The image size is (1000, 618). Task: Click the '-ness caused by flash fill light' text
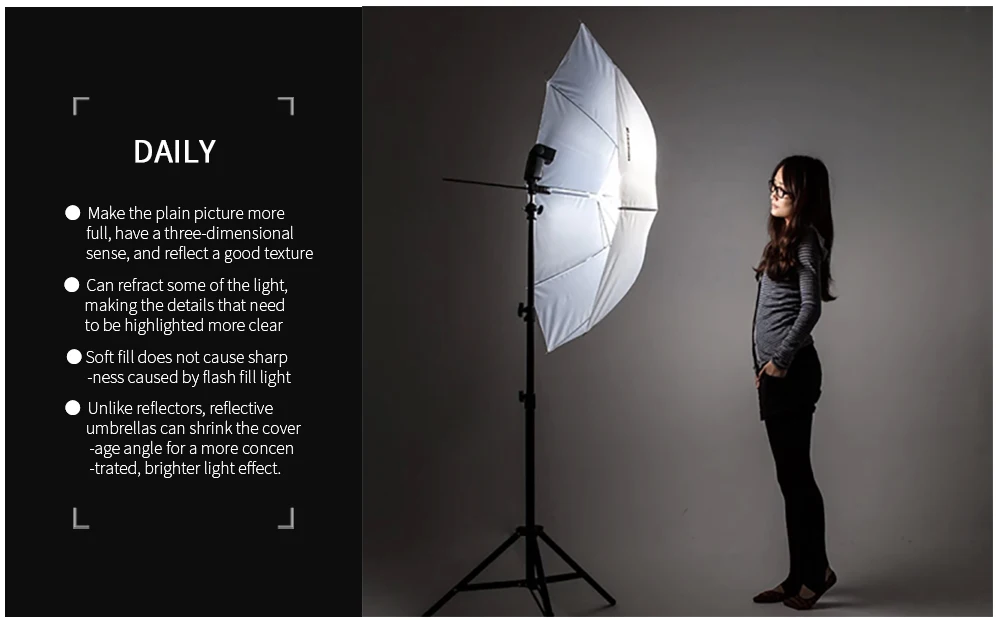click(189, 378)
